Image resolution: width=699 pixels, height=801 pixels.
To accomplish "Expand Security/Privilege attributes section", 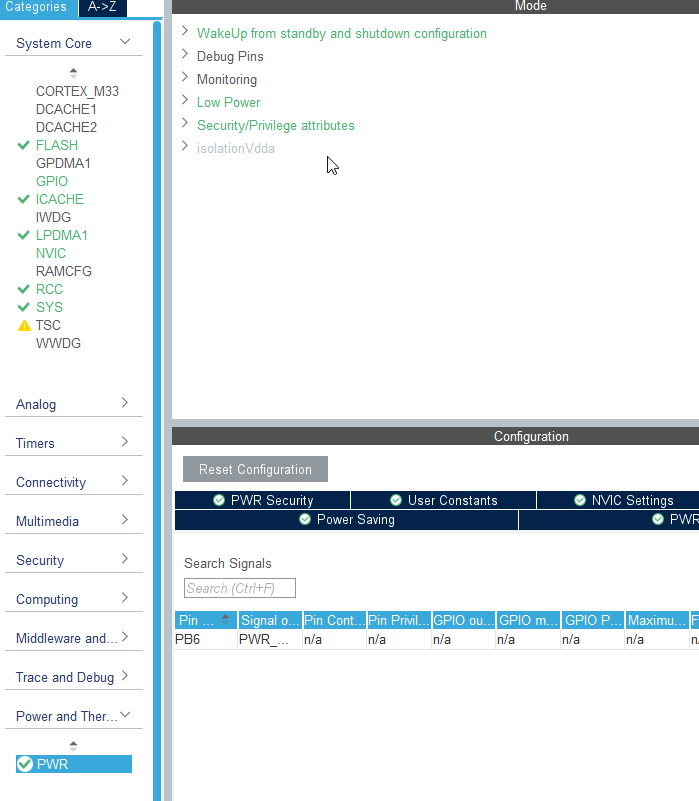I will tap(185, 123).
